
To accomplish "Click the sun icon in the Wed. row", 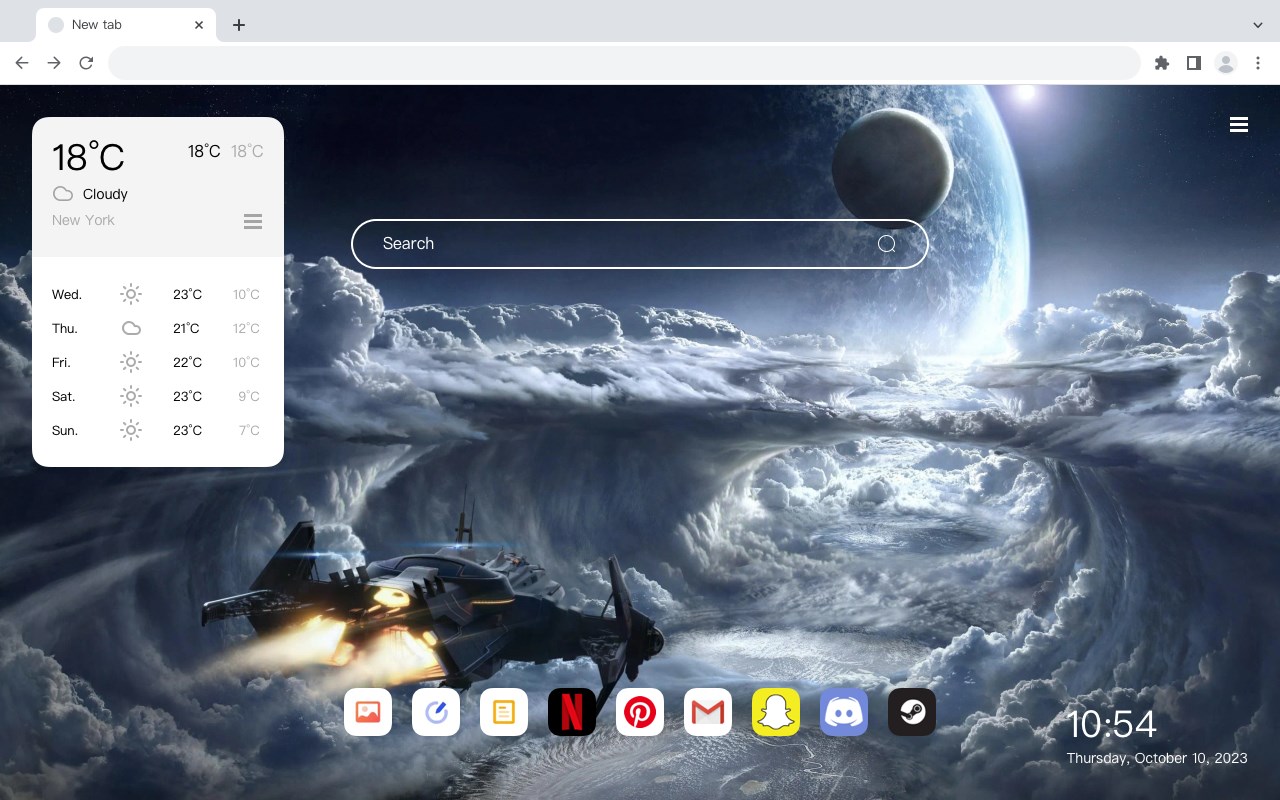I will (x=131, y=294).
